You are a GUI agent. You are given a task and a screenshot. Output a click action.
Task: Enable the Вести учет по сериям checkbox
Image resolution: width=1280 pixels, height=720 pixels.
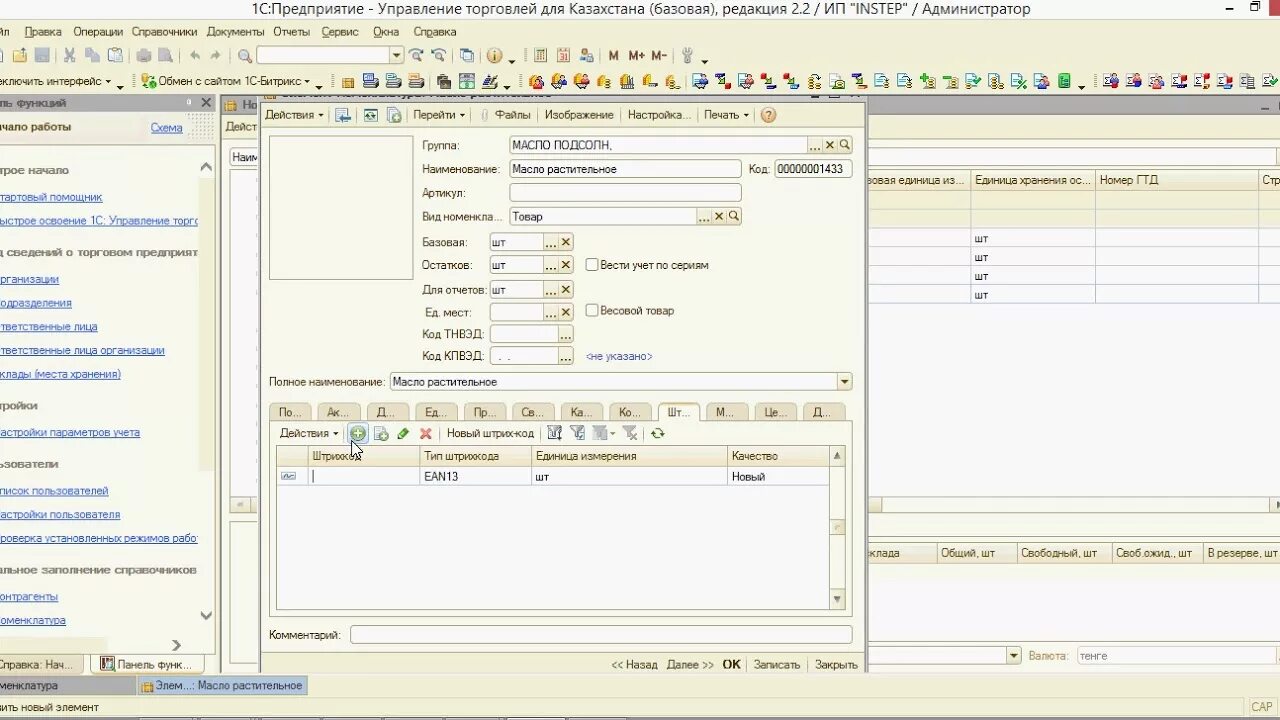(x=592, y=265)
